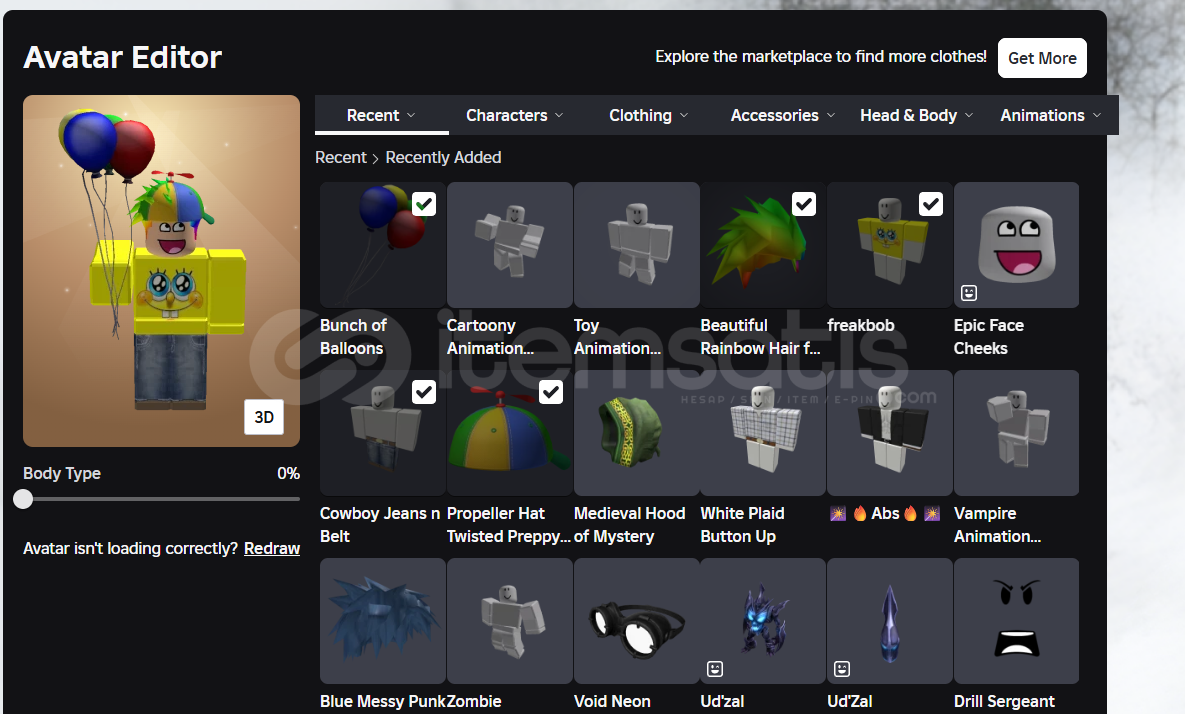The image size is (1185, 714).
Task: Equip the Cartoony Animation pack tile
Action: 509,245
